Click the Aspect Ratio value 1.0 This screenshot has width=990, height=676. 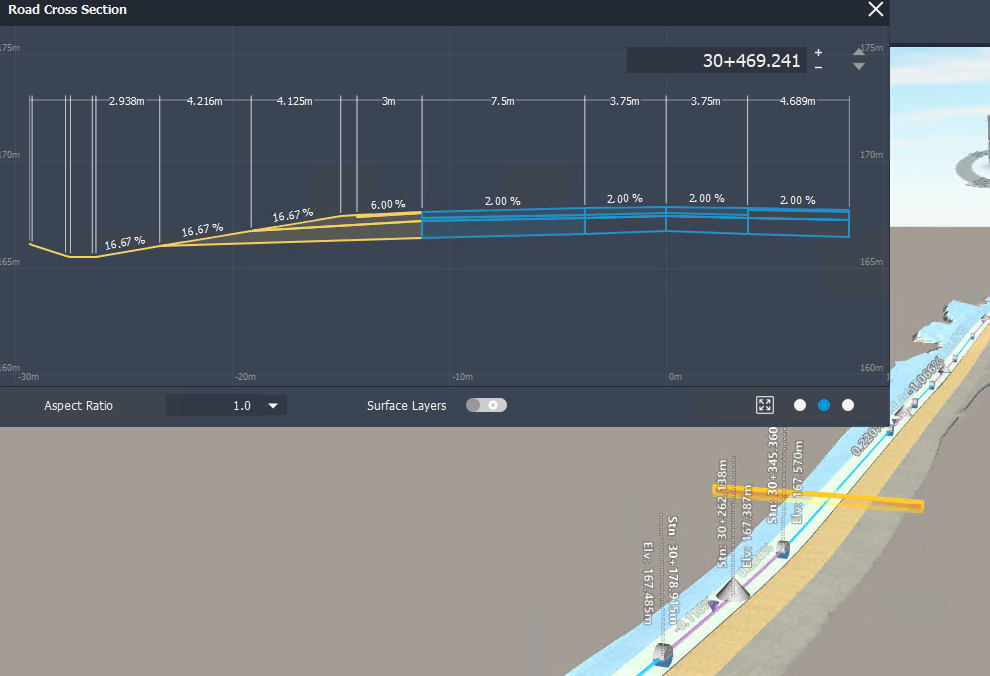click(242, 406)
